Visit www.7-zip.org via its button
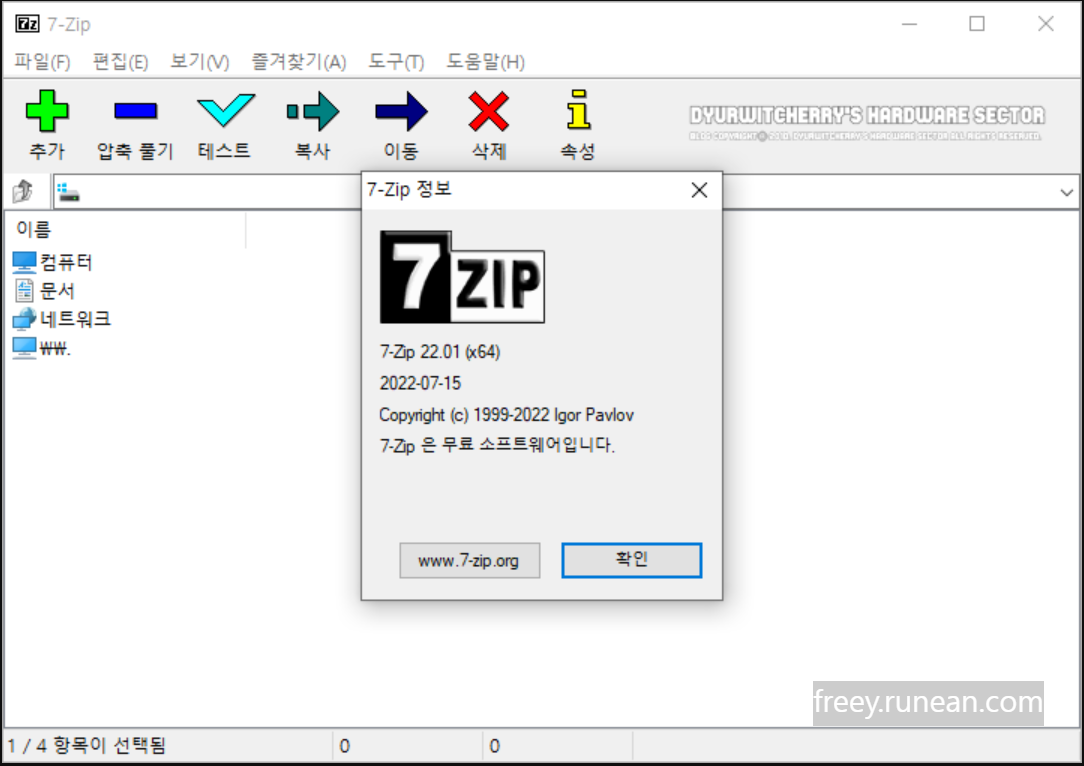This screenshot has width=1084, height=766. 470,560
